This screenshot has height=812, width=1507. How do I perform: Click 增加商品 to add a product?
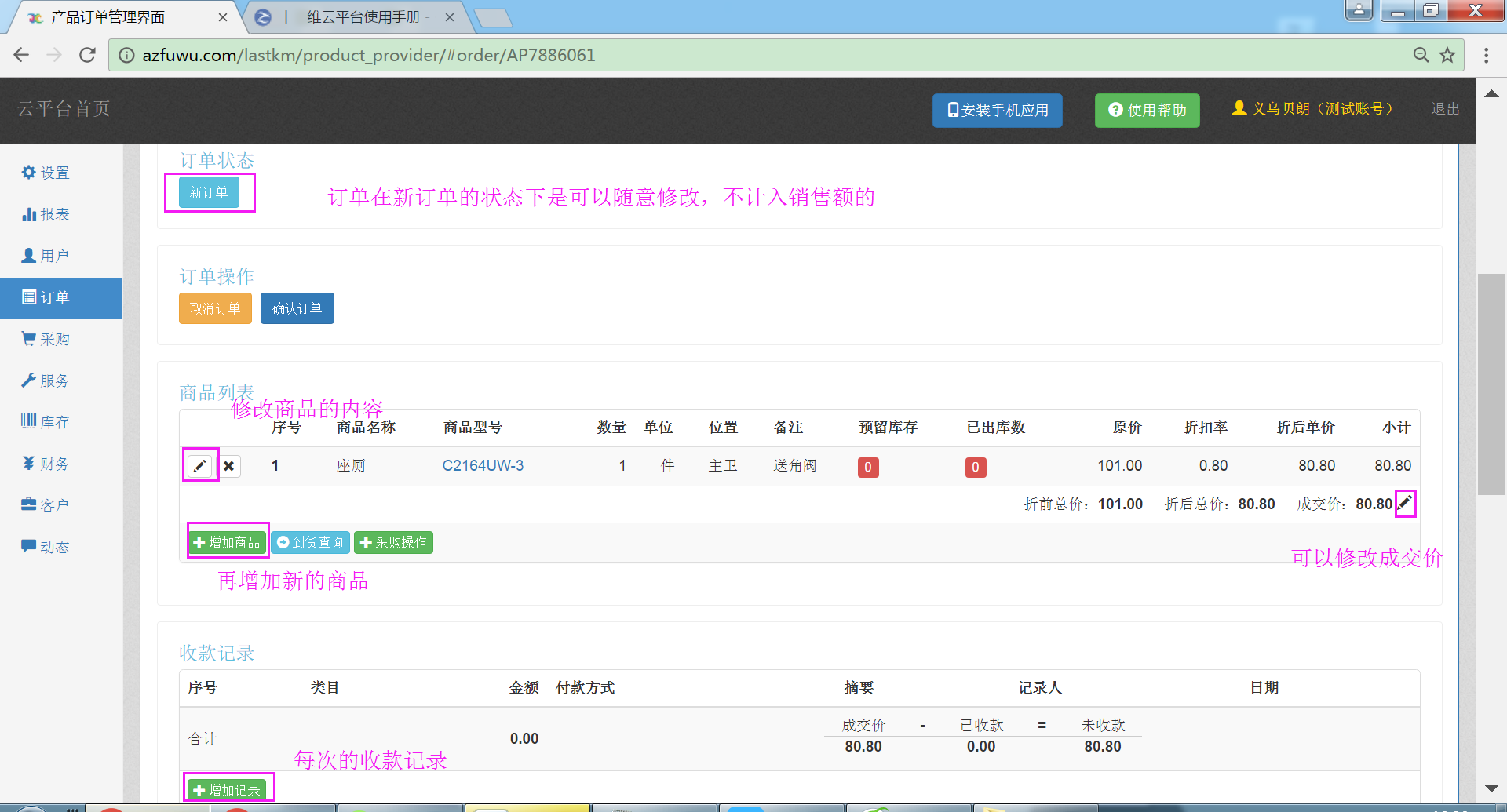coord(227,542)
